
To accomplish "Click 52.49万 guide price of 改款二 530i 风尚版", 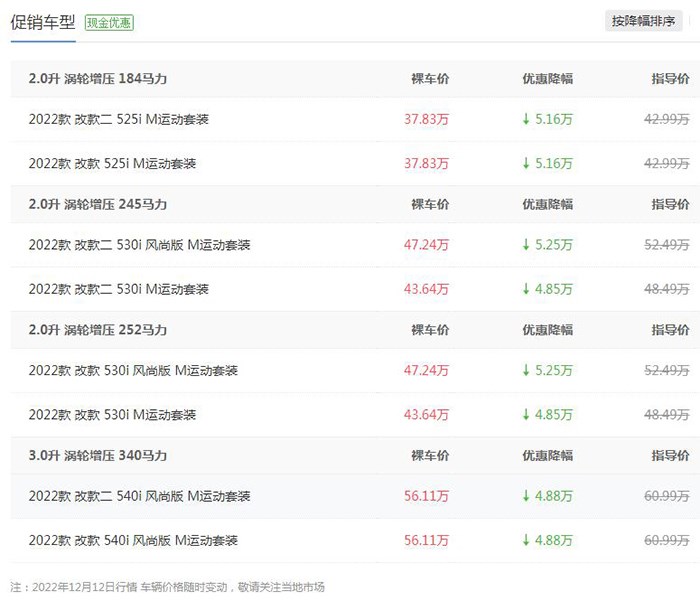I will point(667,245).
